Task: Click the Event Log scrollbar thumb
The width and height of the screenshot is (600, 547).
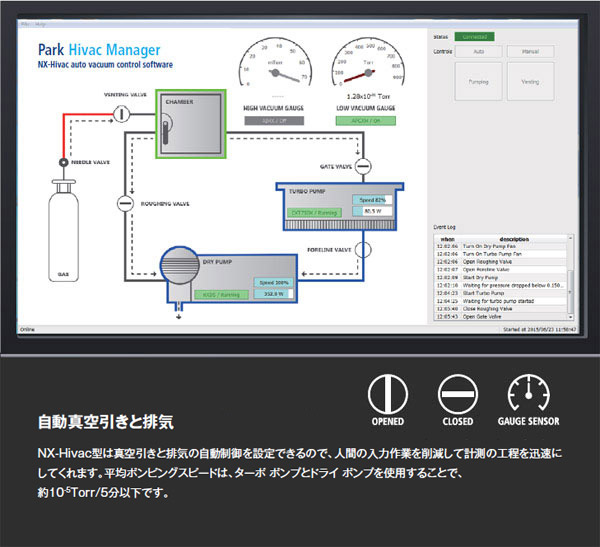Action: coord(570,291)
